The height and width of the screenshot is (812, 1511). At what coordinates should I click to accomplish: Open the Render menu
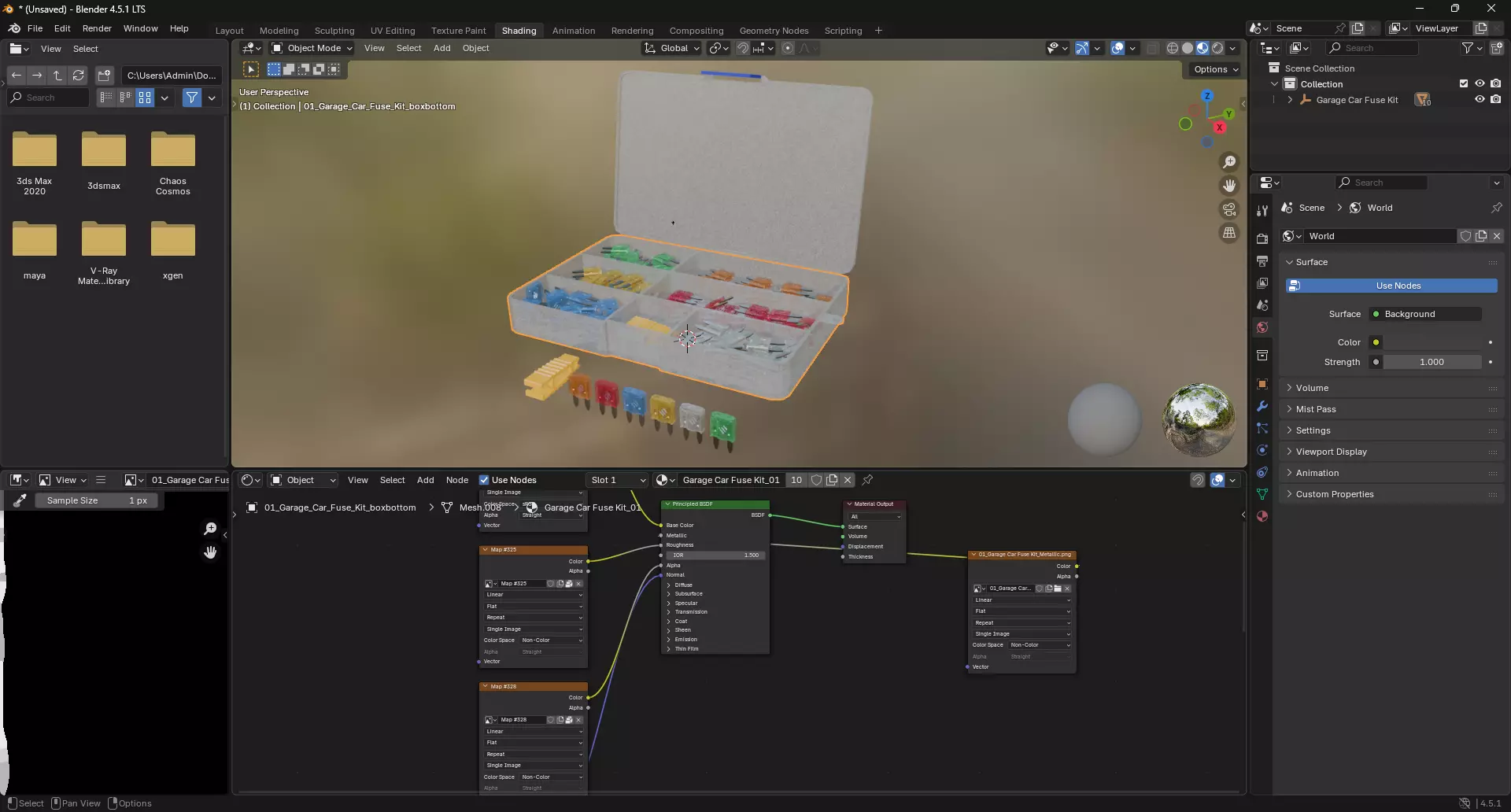point(97,28)
